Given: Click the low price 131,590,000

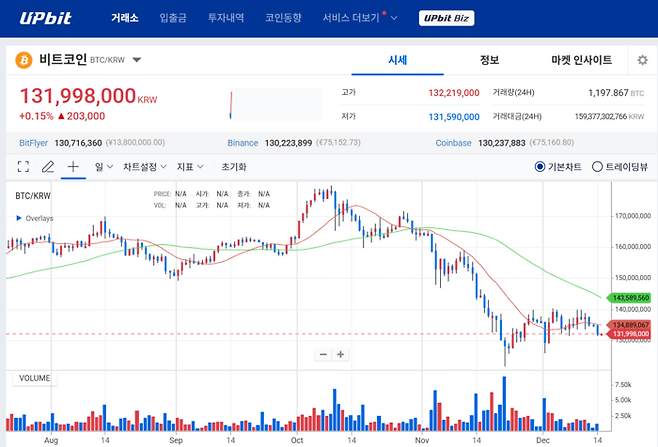Looking at the screenshot, I should 454,117.
